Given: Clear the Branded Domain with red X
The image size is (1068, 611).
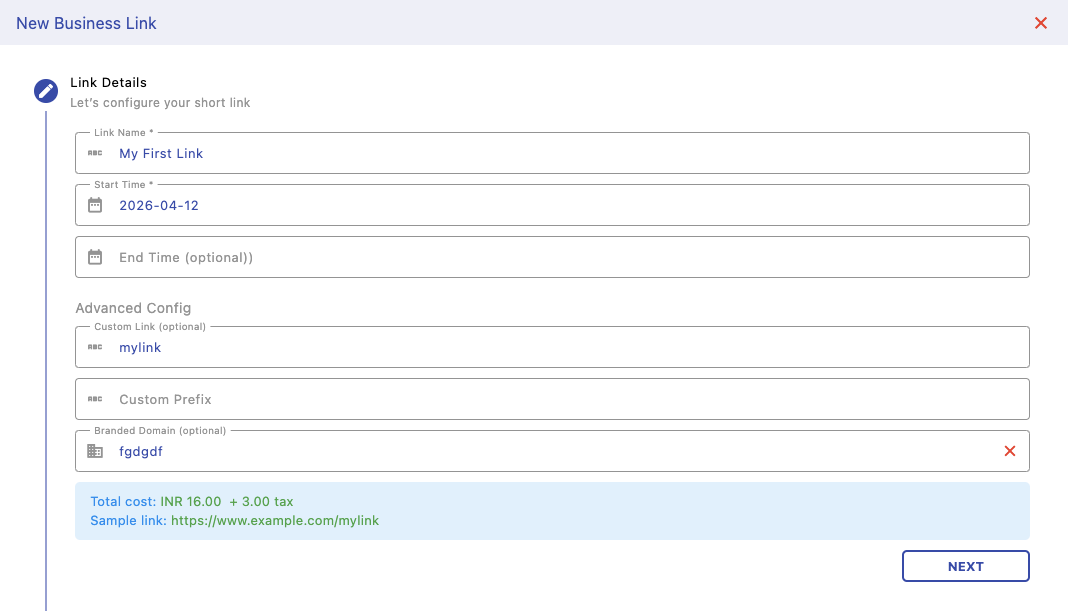Looking at the screenshot, I should 1009,451.
